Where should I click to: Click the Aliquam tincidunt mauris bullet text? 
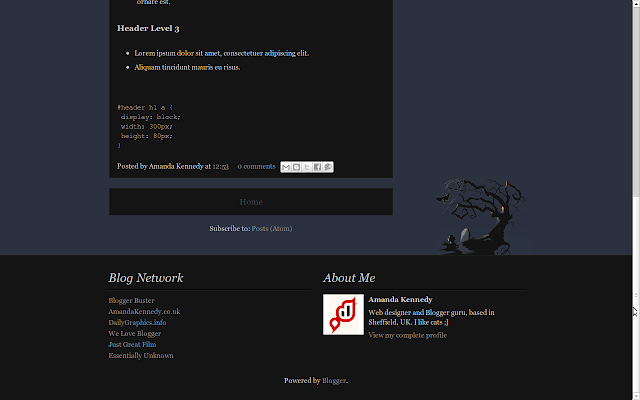187,67
